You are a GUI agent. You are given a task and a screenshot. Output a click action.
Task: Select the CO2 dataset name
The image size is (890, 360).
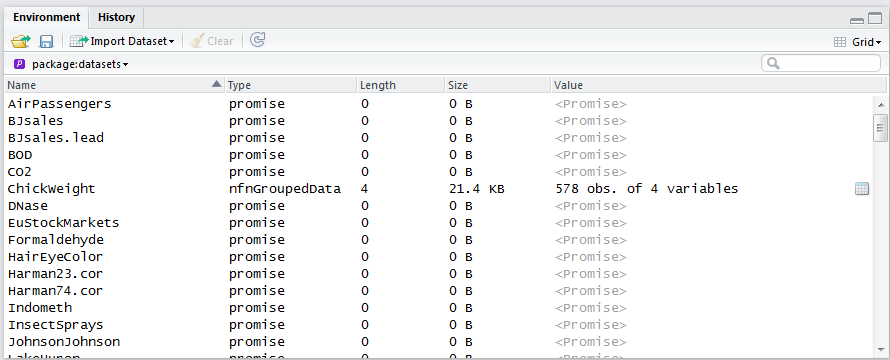coord(20,172)
